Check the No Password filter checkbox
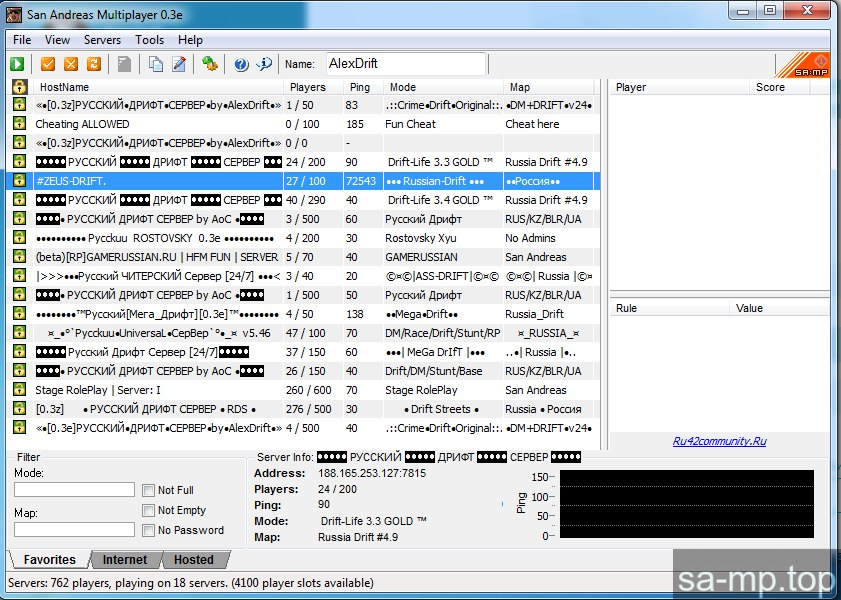The width and height of the screenshot is (841, 600). tap(149, 530)
